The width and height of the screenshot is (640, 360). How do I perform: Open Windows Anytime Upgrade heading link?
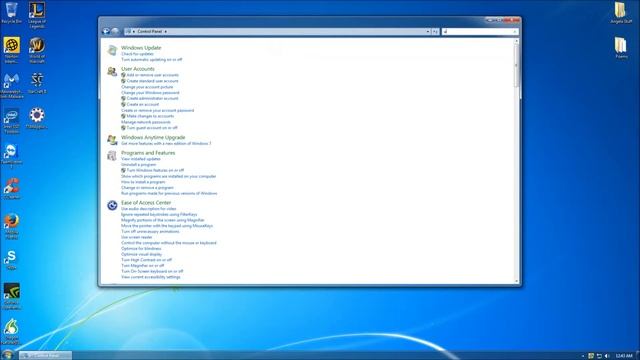pos(153,138)
